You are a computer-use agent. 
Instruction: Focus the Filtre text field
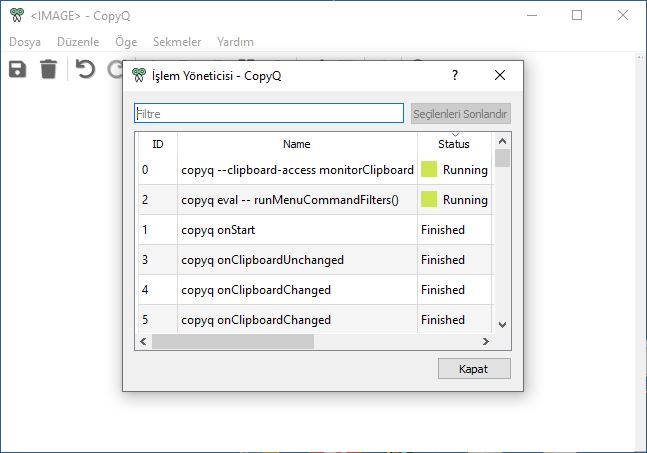(x=269, y=113)
